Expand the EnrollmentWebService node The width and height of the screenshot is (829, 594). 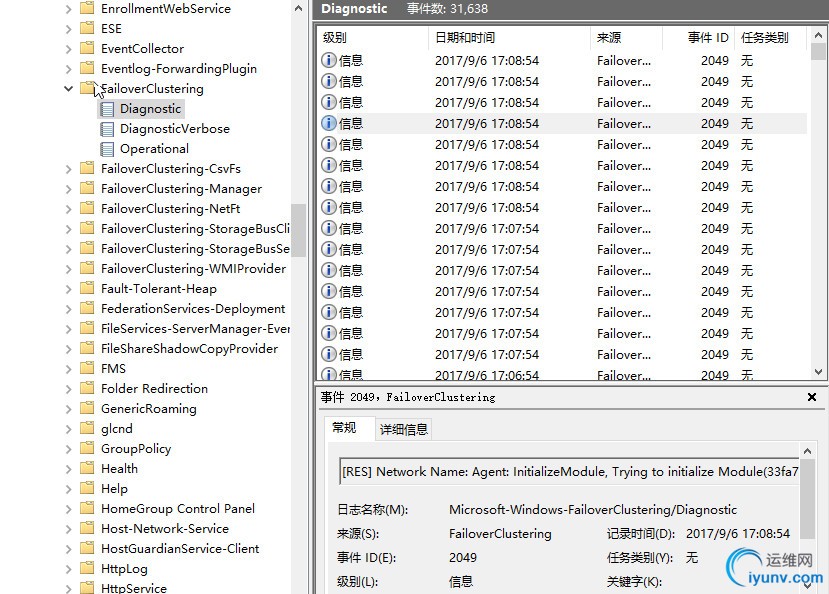pos(68,9)
